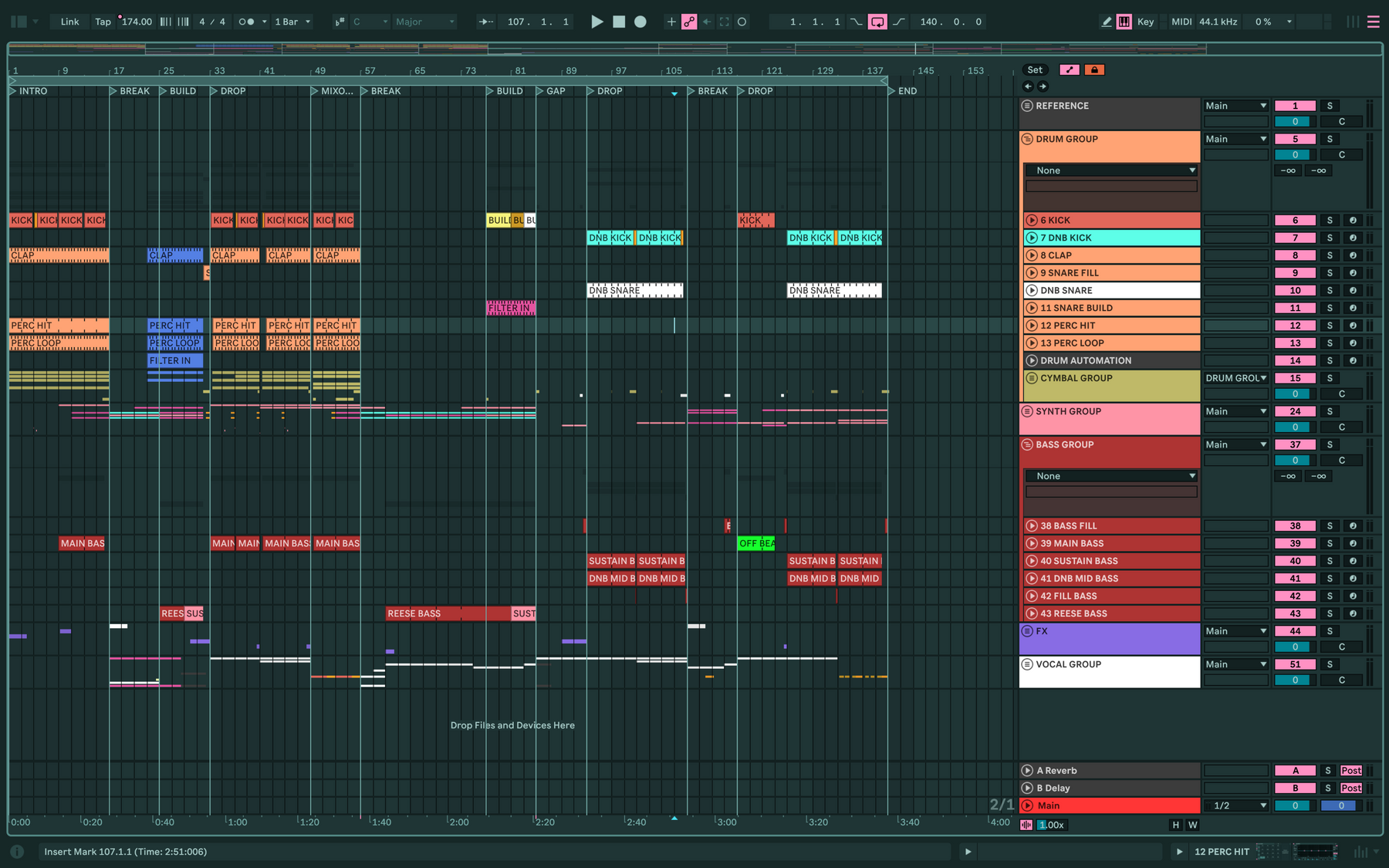Click the 43 REESE BASS track play icon
Viewport: 1389px width, 868px height.
coord(1032,613)
